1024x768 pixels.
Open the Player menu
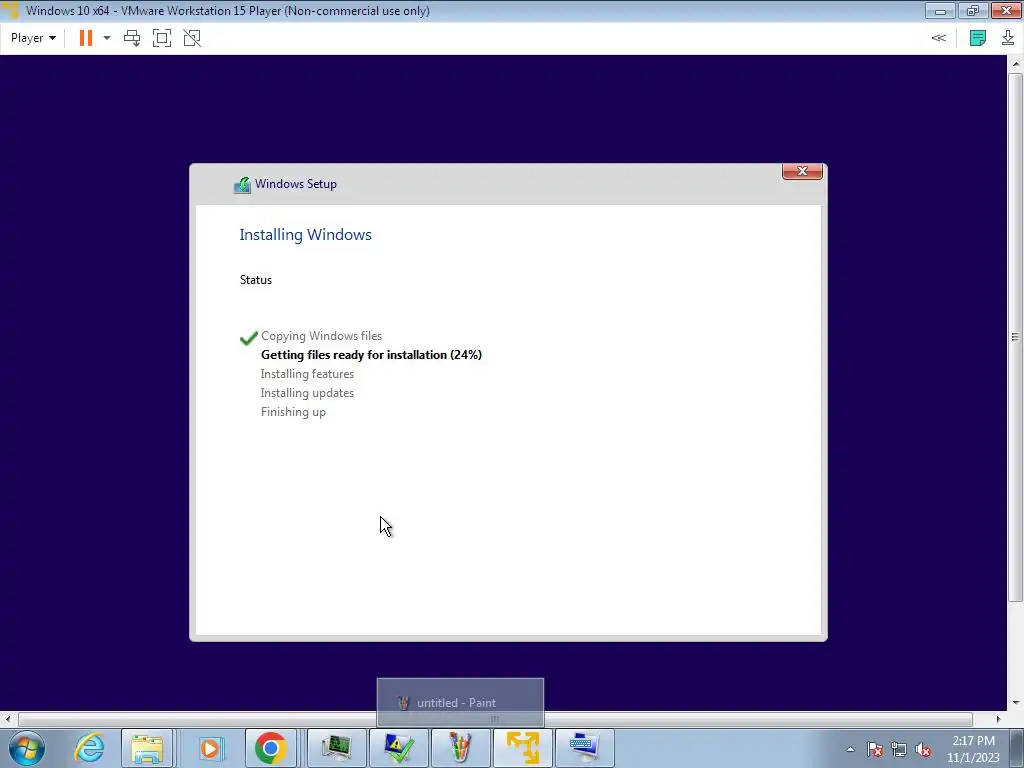[33, 38]
